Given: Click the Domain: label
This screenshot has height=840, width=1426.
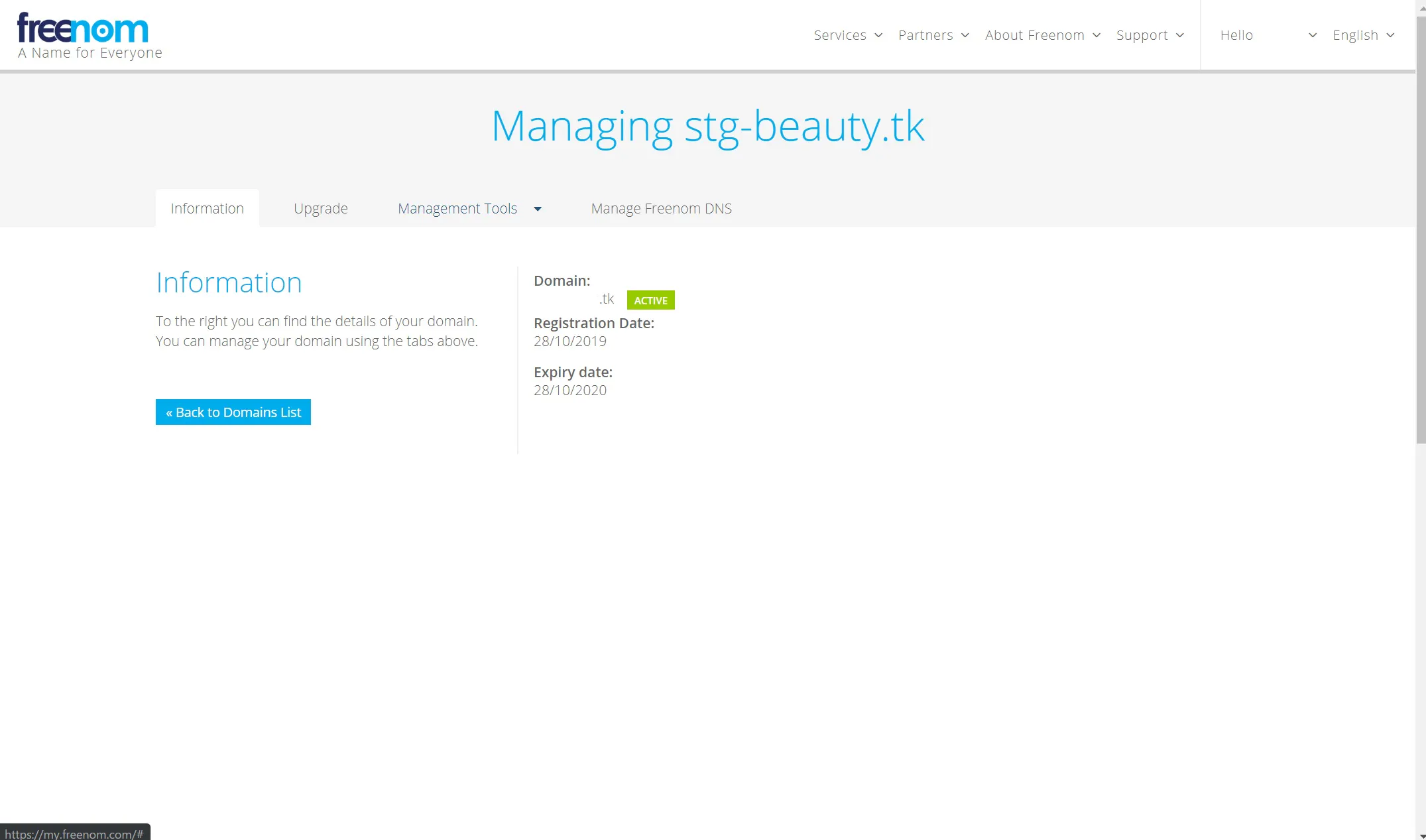Looking at the screenshot, I should point(562,281).
